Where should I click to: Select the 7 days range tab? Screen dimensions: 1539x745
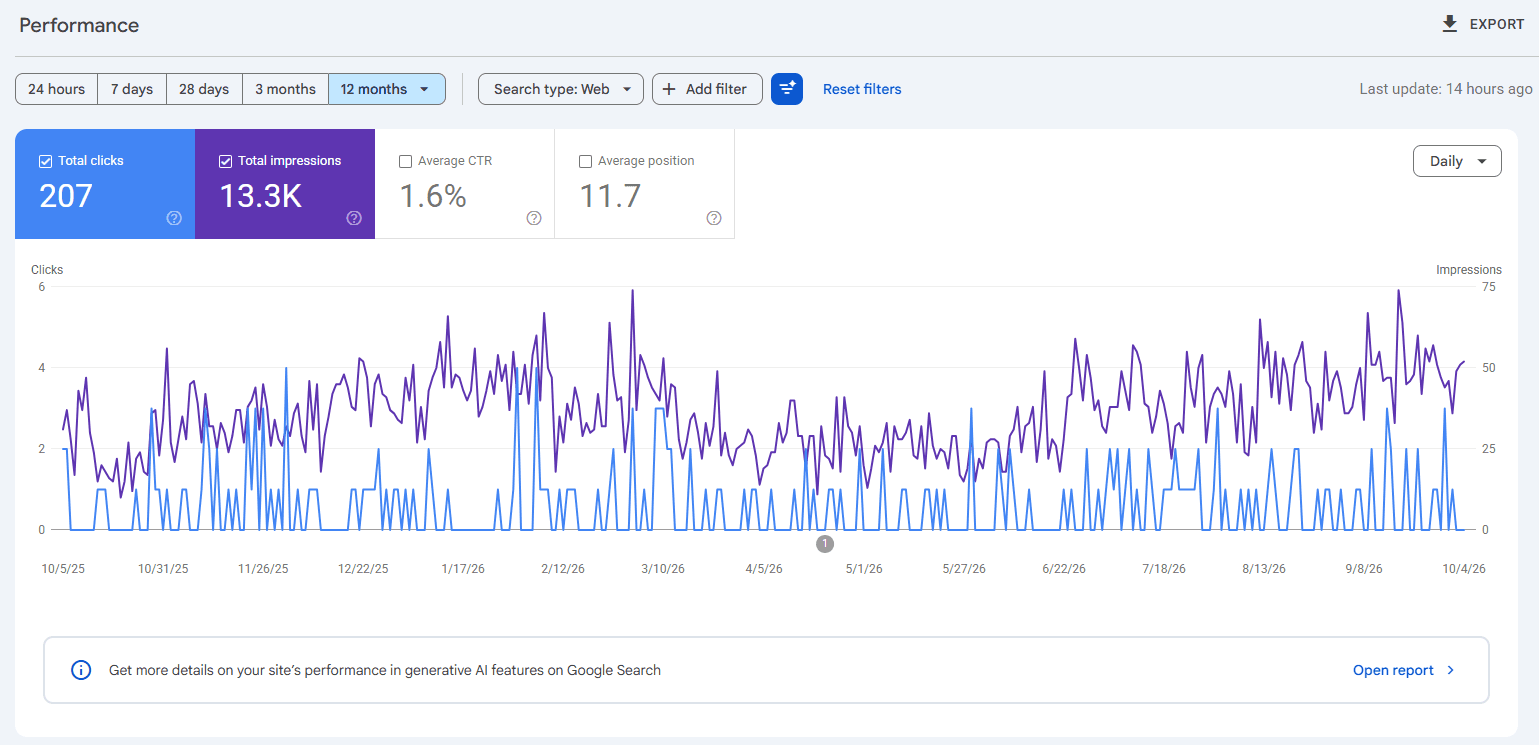(x=132, y=89)
